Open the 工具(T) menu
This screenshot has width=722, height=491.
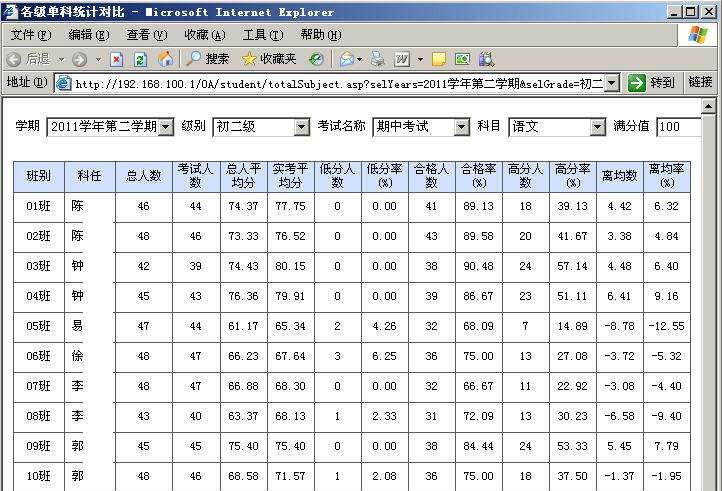261,35
